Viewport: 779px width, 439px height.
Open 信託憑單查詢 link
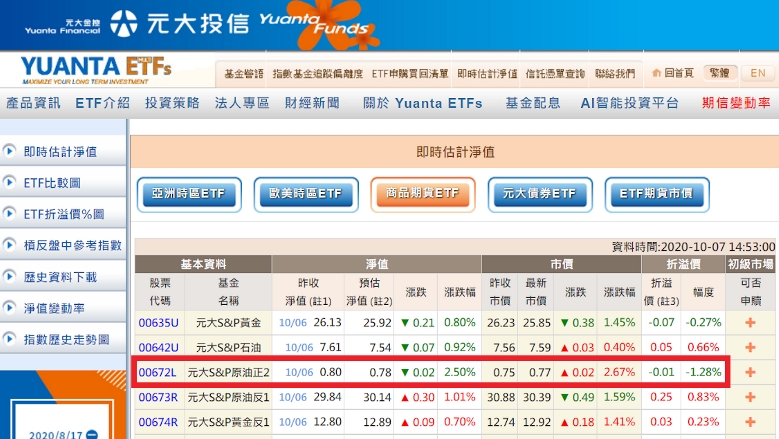click(555, 73)
